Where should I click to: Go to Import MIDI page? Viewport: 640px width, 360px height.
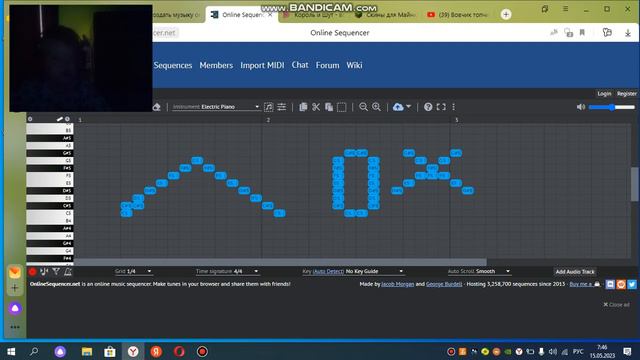[x=262, y=65]
